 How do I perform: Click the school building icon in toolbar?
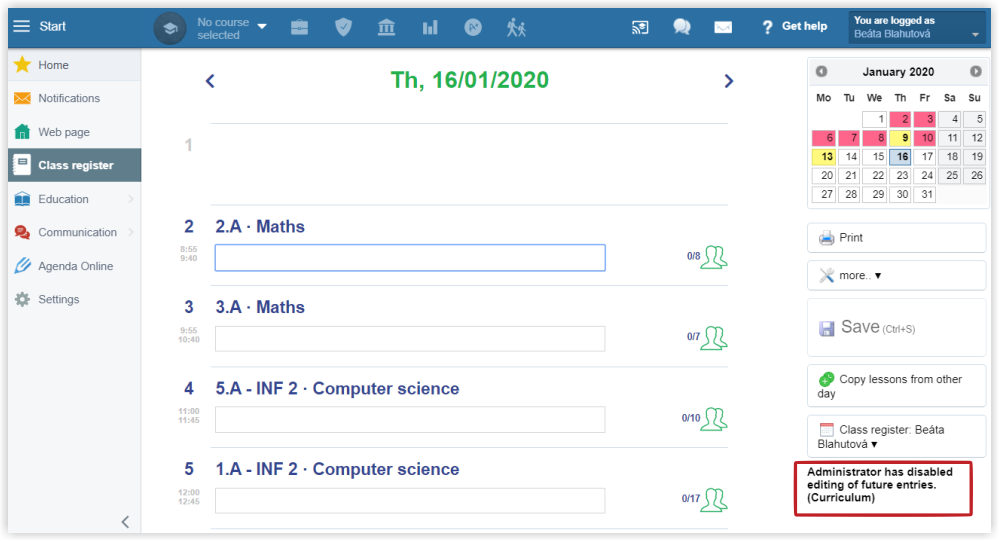[x=386, y=27]
